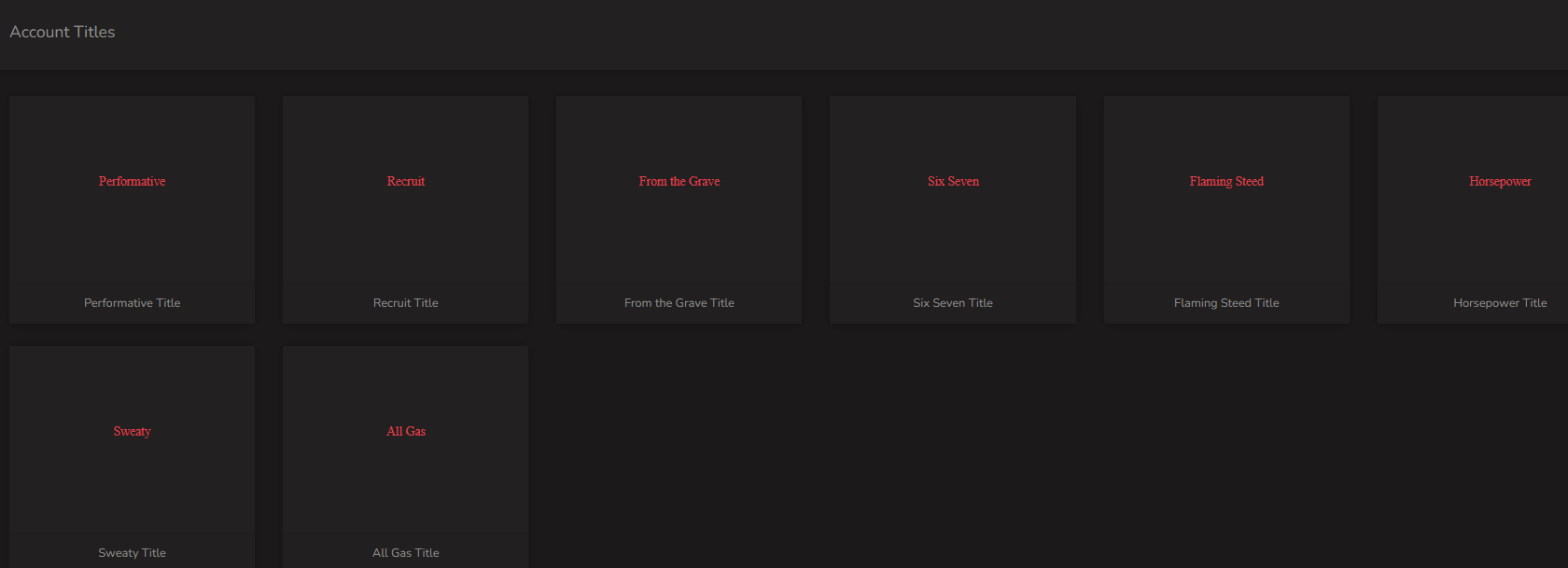
Task: Select the Performative title card
Action: (132, 210)
